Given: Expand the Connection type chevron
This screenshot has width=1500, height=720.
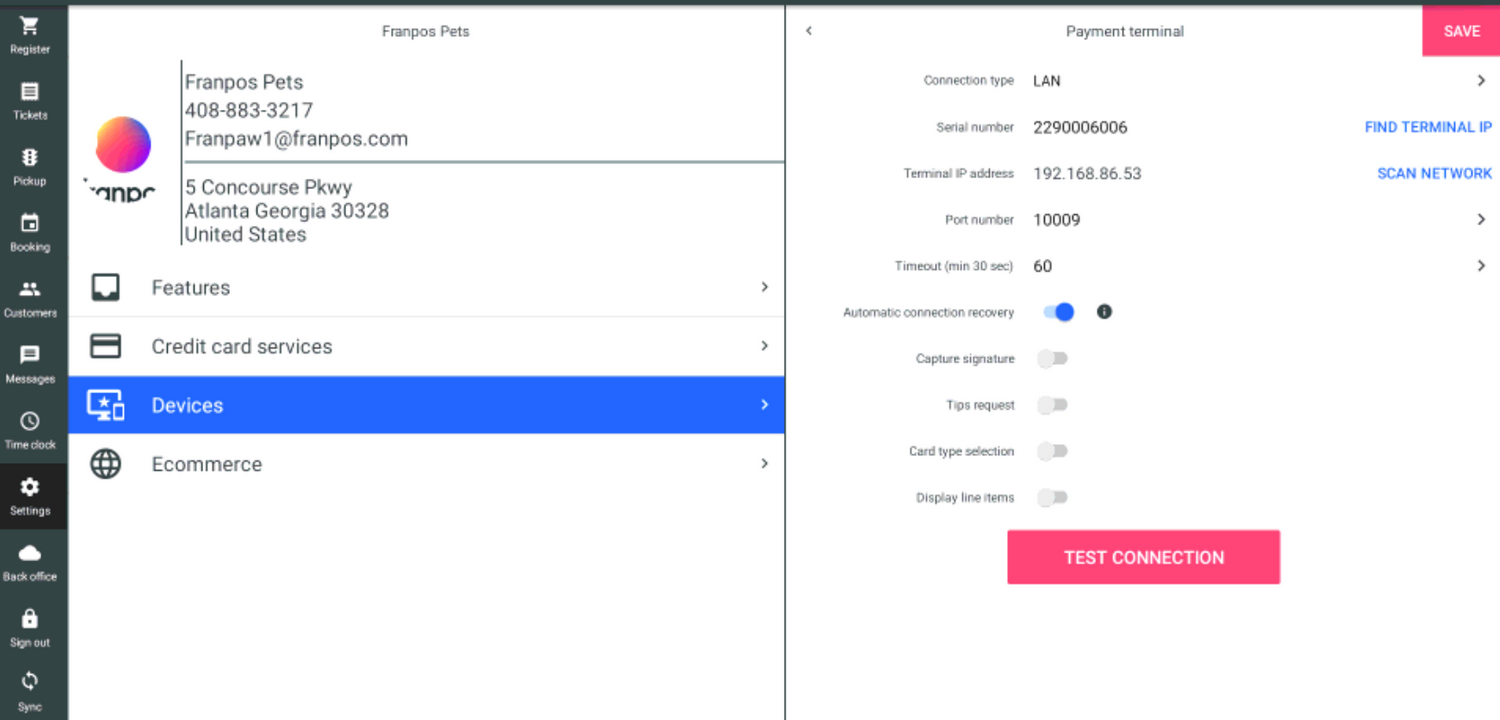Looking at the screenshot, I should (1481, 81).
